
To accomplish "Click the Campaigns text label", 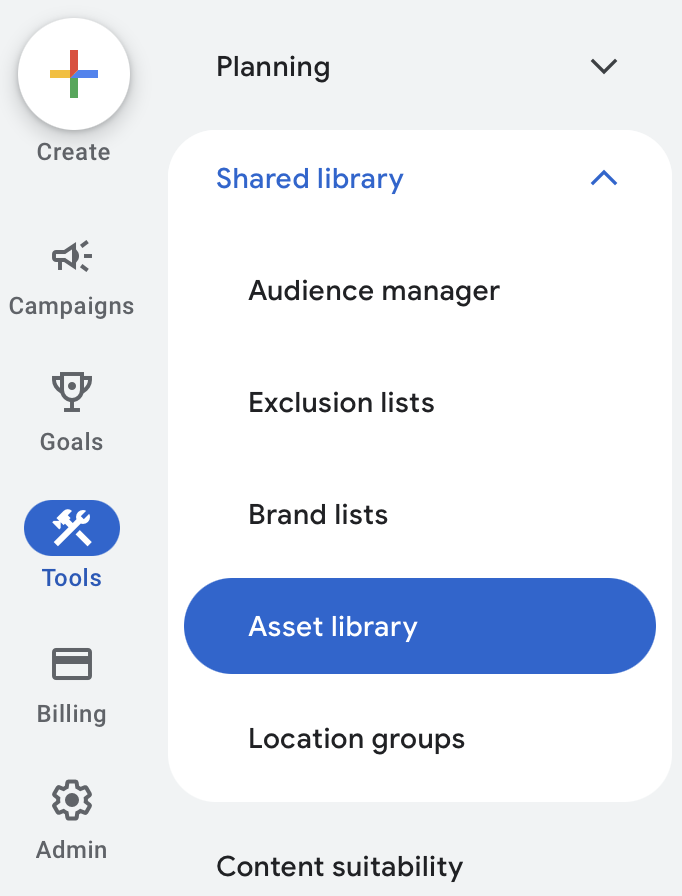I will [71, 307].
